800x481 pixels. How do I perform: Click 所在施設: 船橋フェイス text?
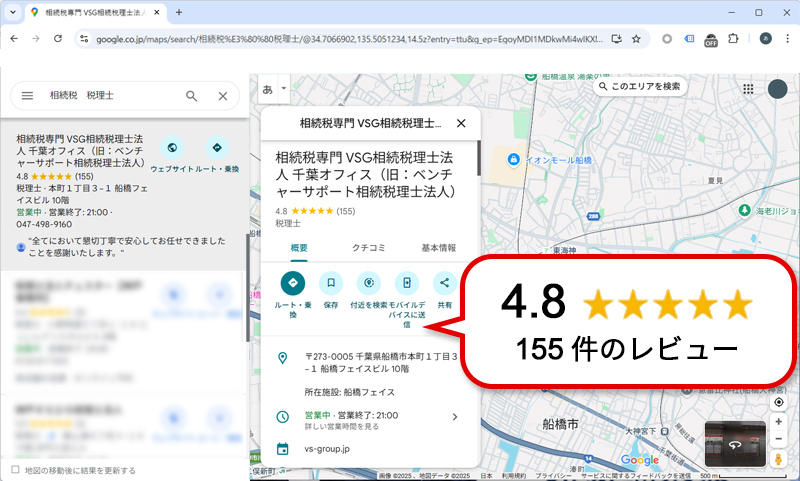(x=349, y=392)
